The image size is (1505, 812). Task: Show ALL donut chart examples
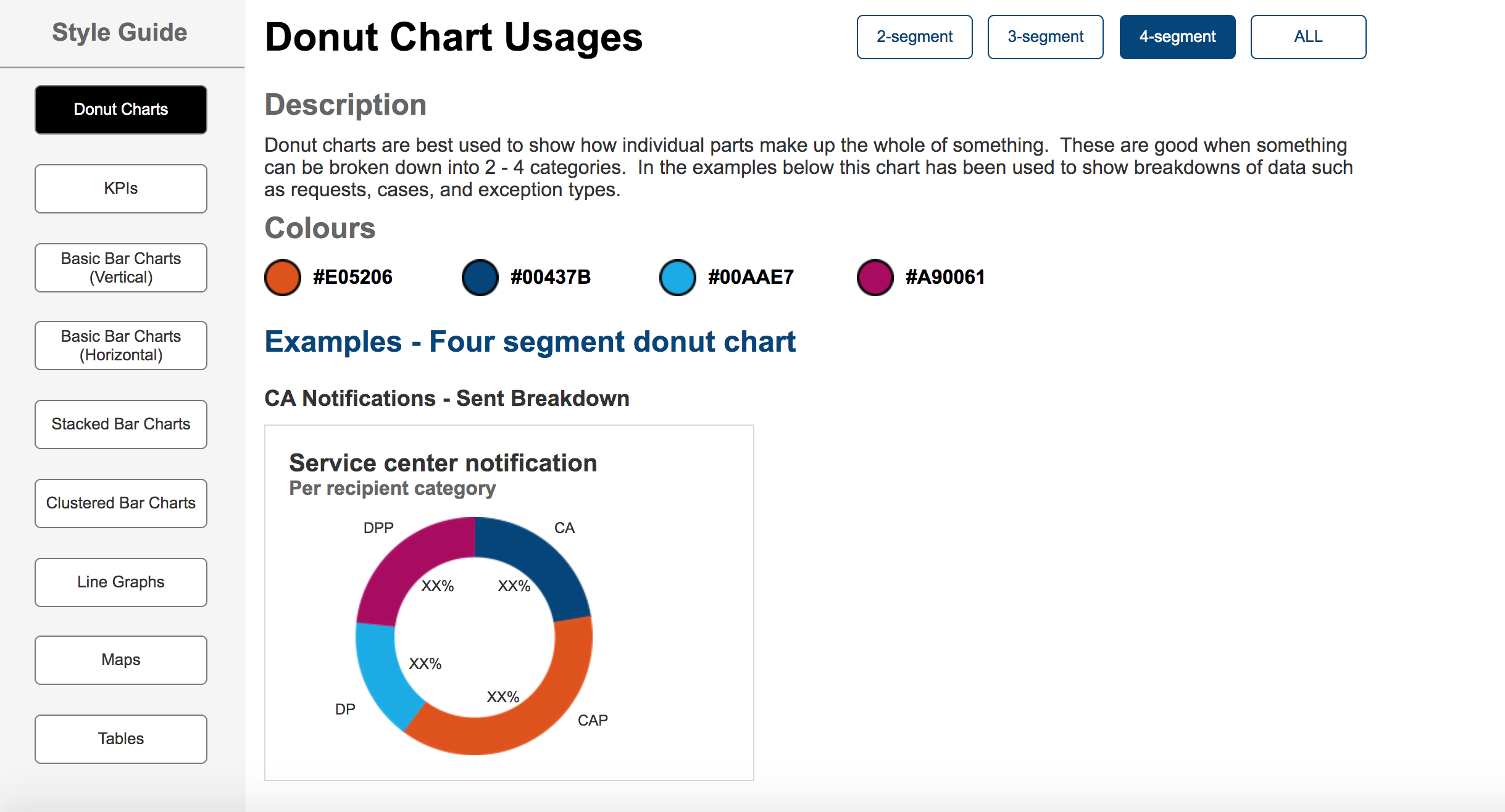tap(1308, 37)
